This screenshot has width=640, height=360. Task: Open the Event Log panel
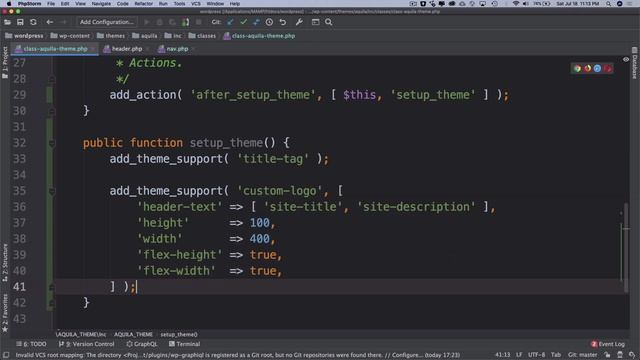click(608, 344)
